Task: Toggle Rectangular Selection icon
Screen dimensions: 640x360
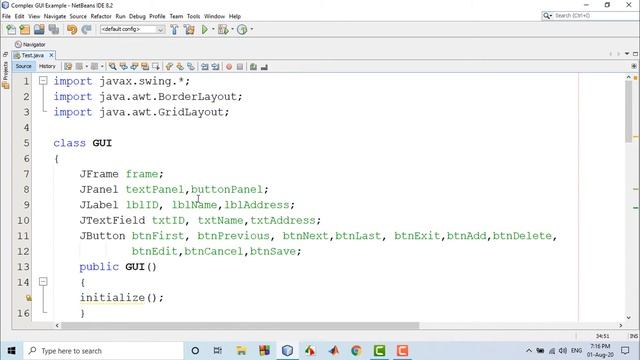Action: [156, 67]
